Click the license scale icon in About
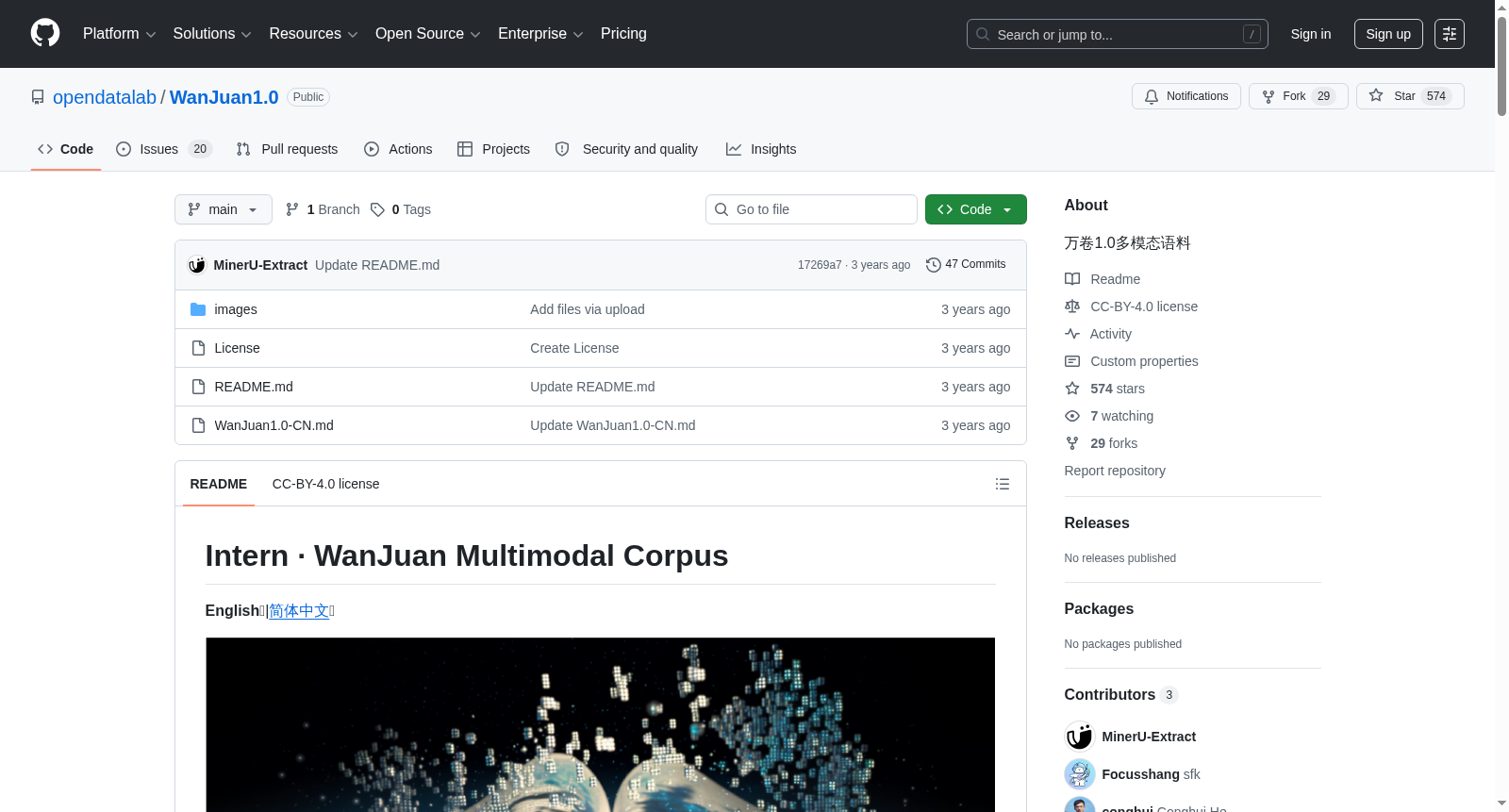 point(1072,307)
